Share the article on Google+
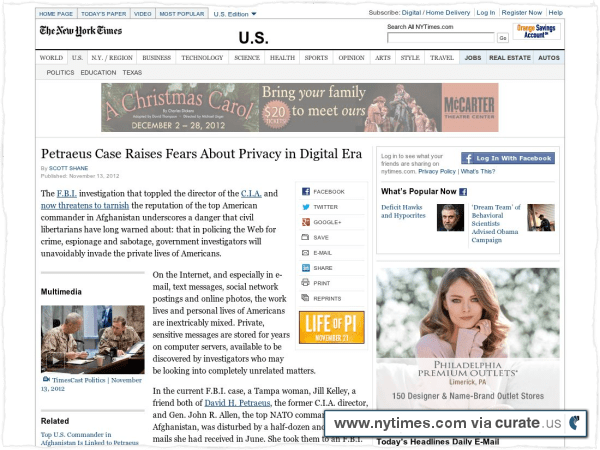Screen dimensions: 600x450 [305, 222]
